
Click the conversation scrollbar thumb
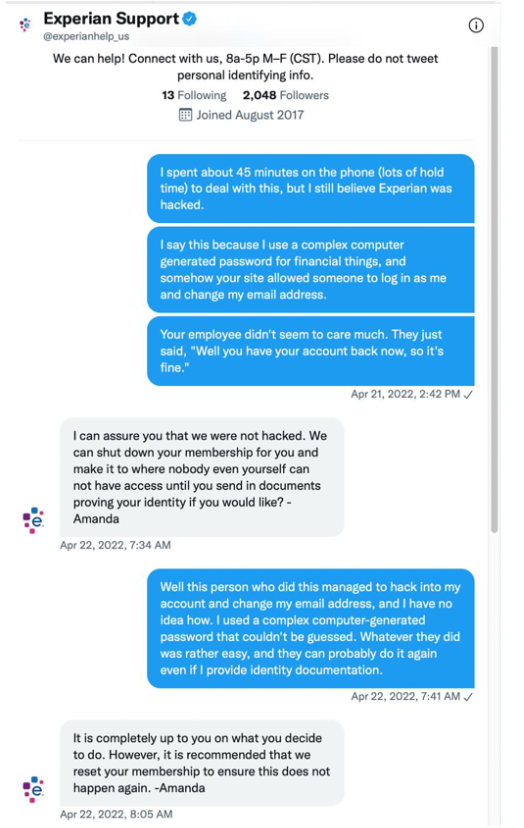click(x=494, y=289)
